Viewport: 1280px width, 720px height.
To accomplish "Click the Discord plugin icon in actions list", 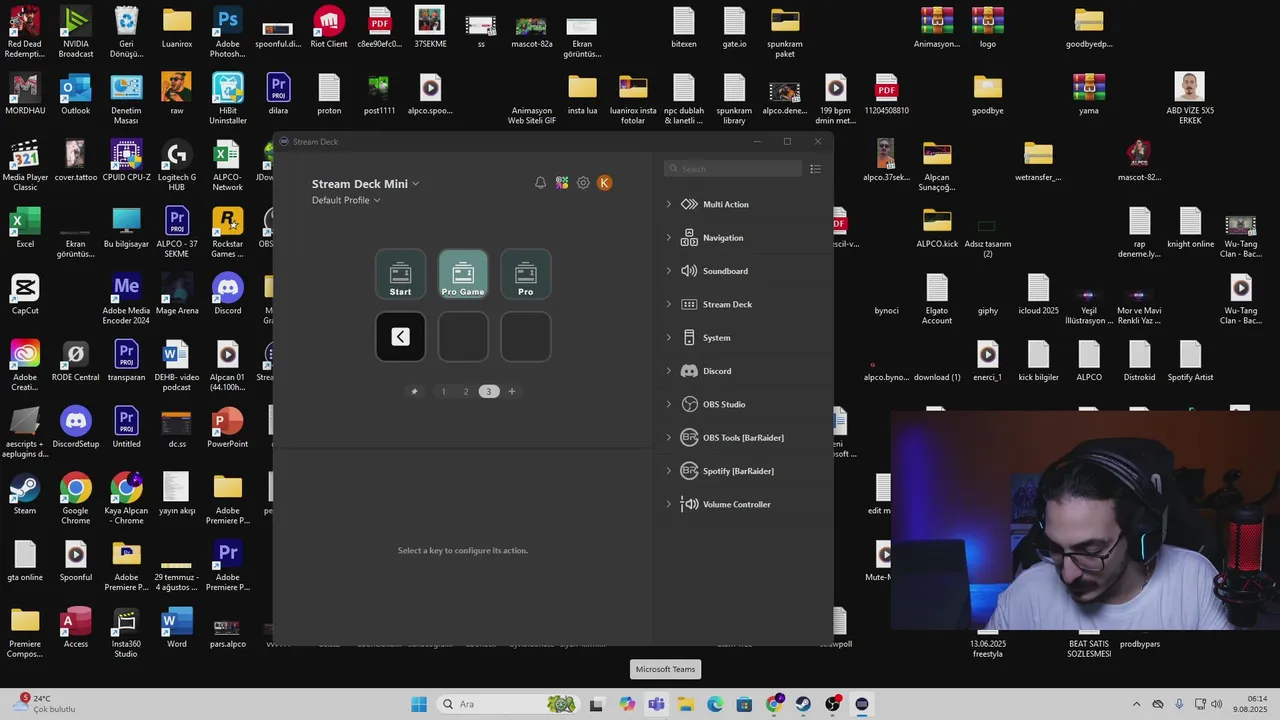I will [x=689, y=371].
